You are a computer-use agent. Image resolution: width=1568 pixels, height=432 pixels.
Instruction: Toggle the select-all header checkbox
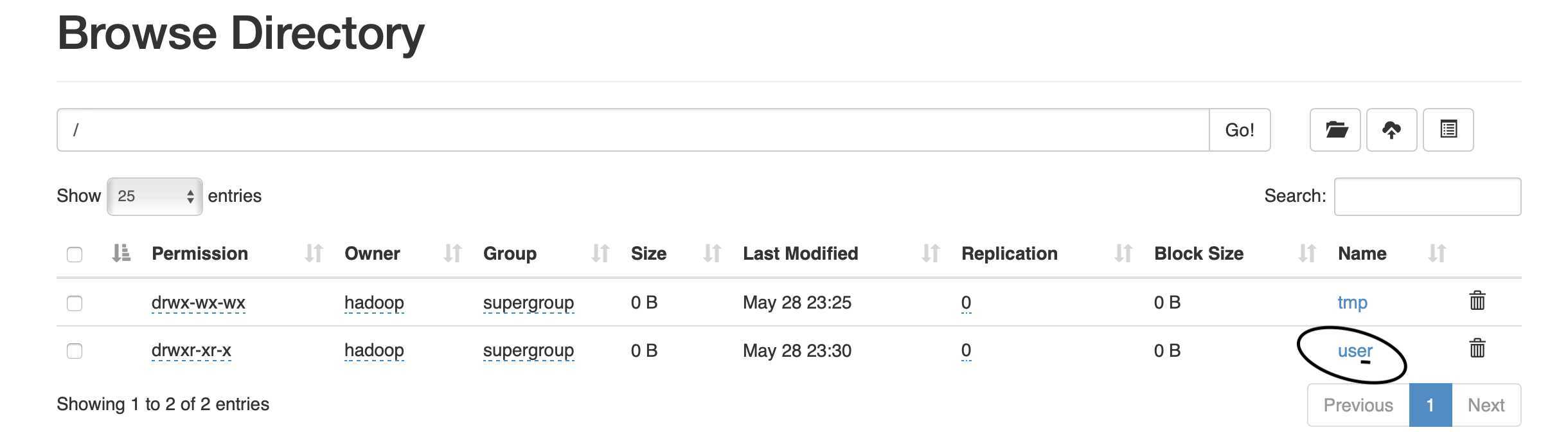pos(75,255)
